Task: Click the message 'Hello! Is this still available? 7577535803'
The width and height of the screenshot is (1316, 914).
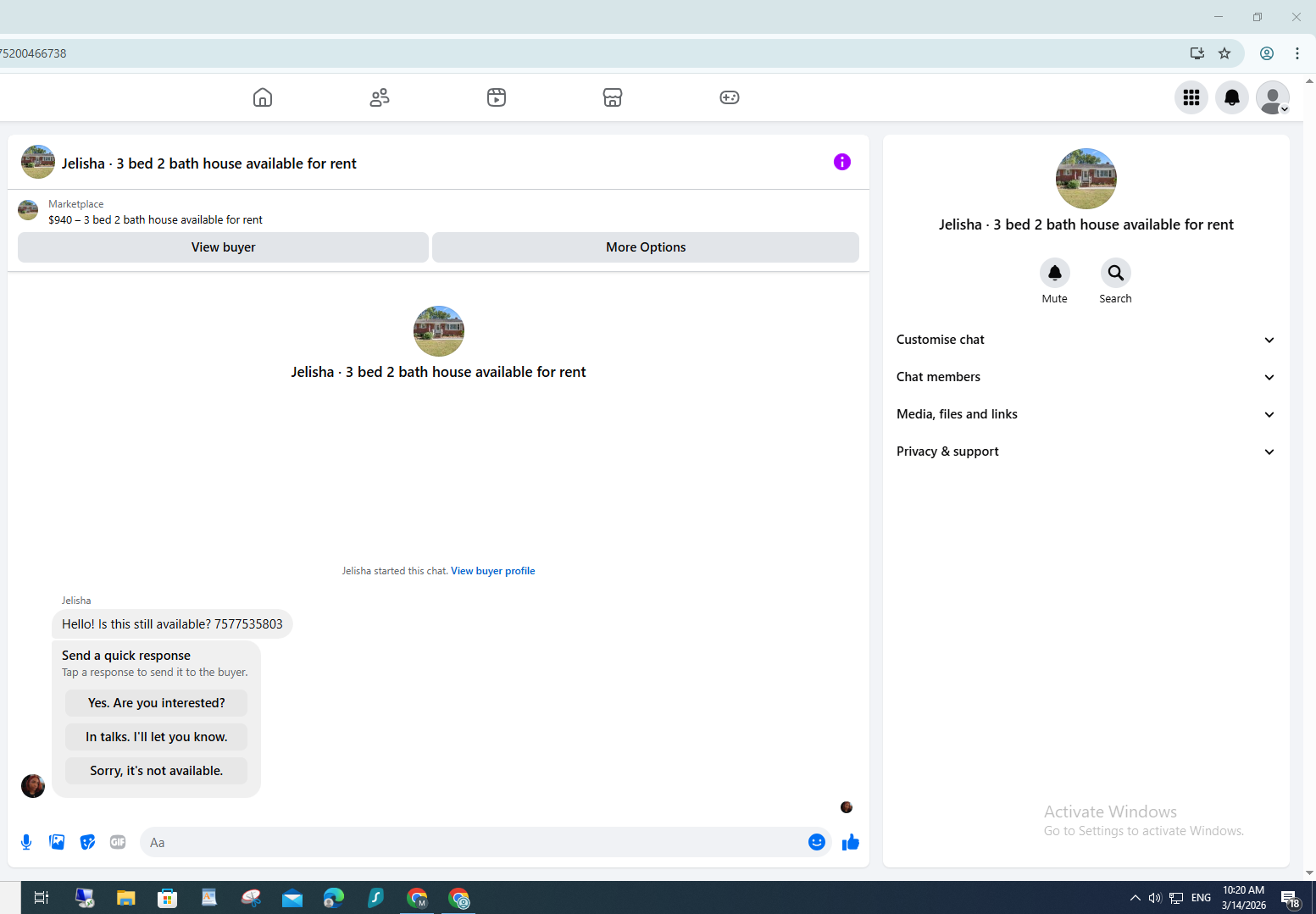Action: [172, 624]
